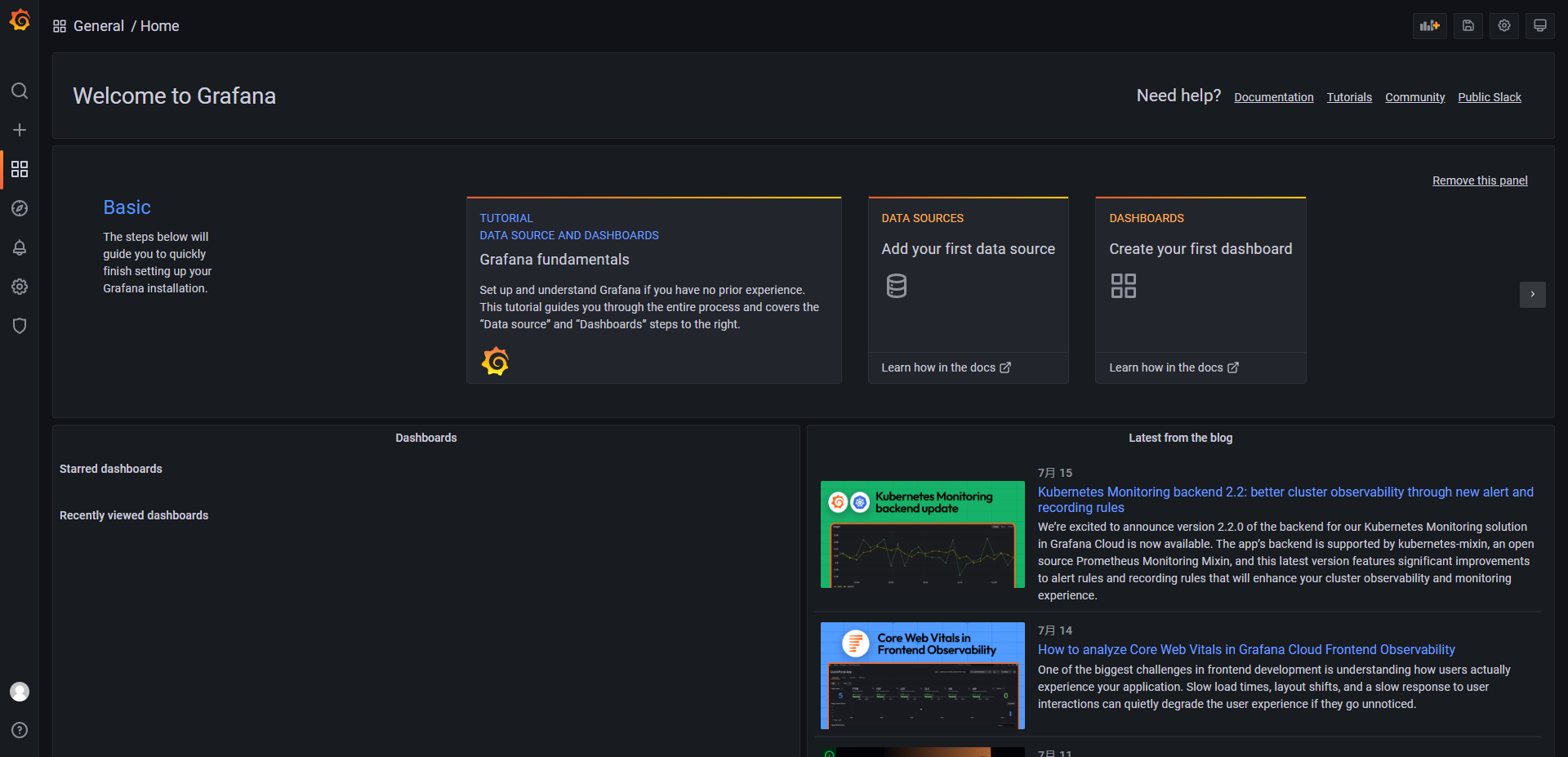Click Add your first data source
1568x757 pixels.
coord(969,249)
